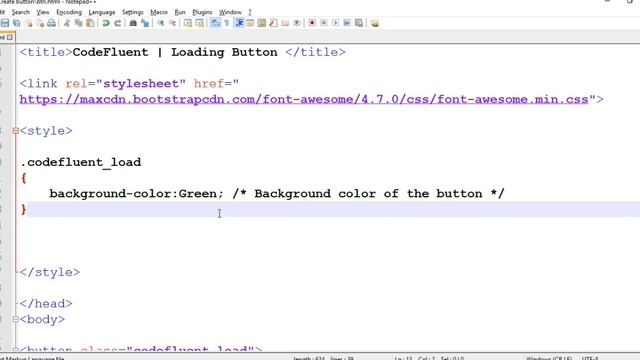Open the Settings menu

click(x=133, y=12)
